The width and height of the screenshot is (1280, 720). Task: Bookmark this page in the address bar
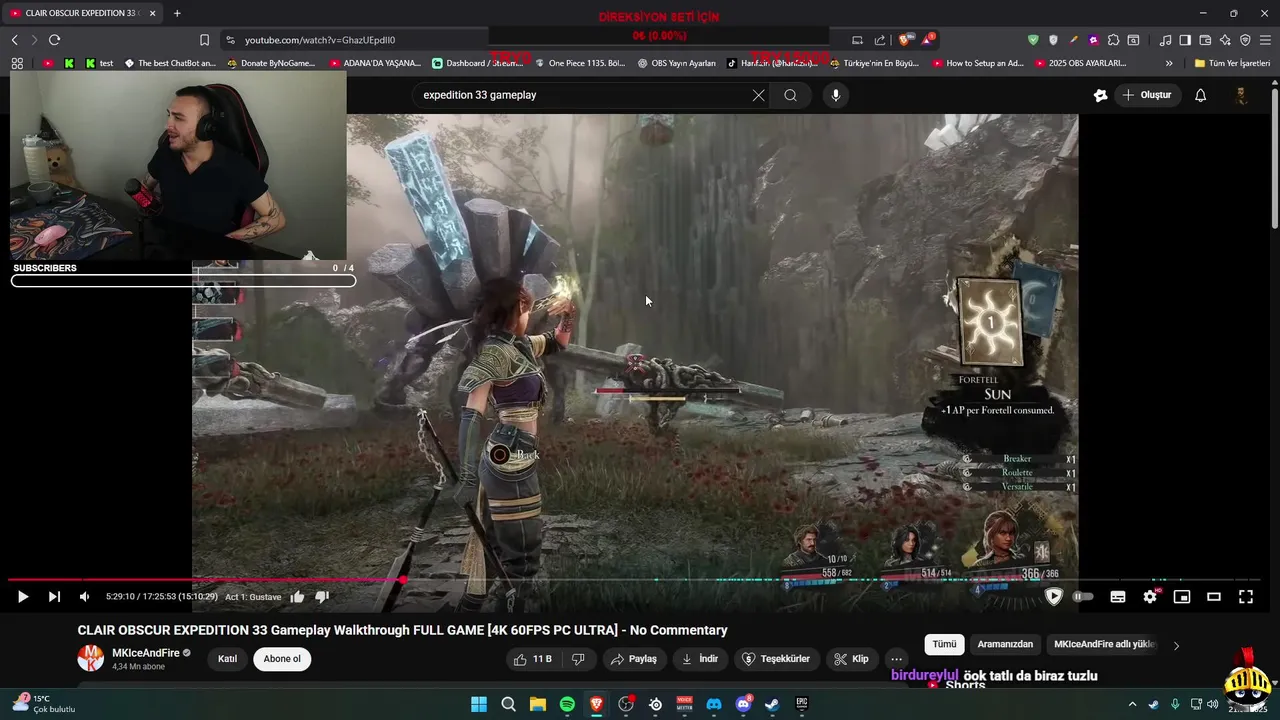204,40
